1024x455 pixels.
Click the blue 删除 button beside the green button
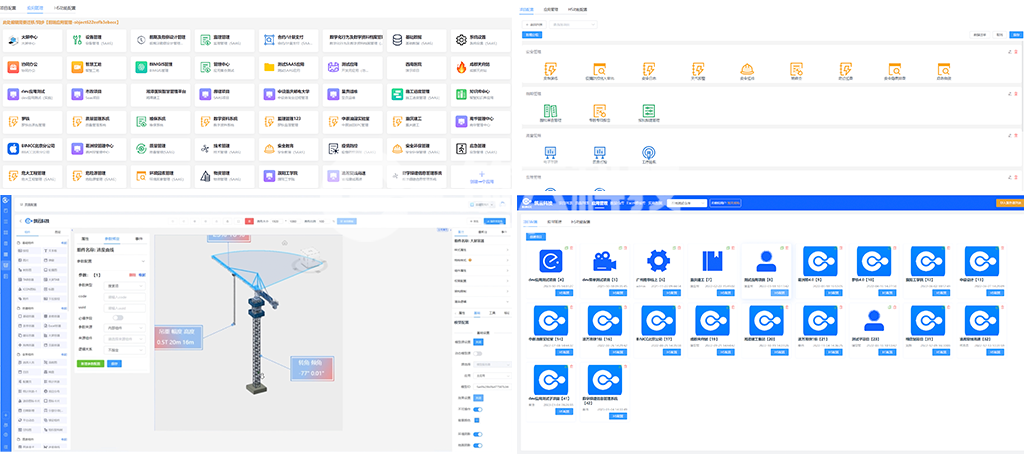coord(114,363)
